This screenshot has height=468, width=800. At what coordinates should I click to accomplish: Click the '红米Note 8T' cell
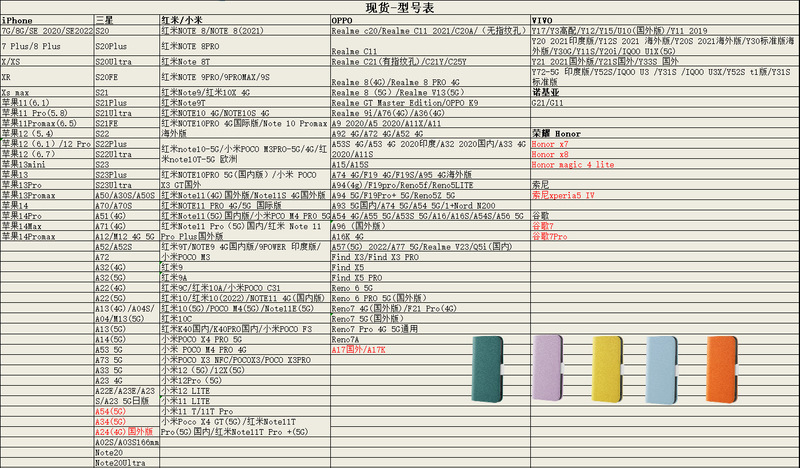(x=244, y=62)
